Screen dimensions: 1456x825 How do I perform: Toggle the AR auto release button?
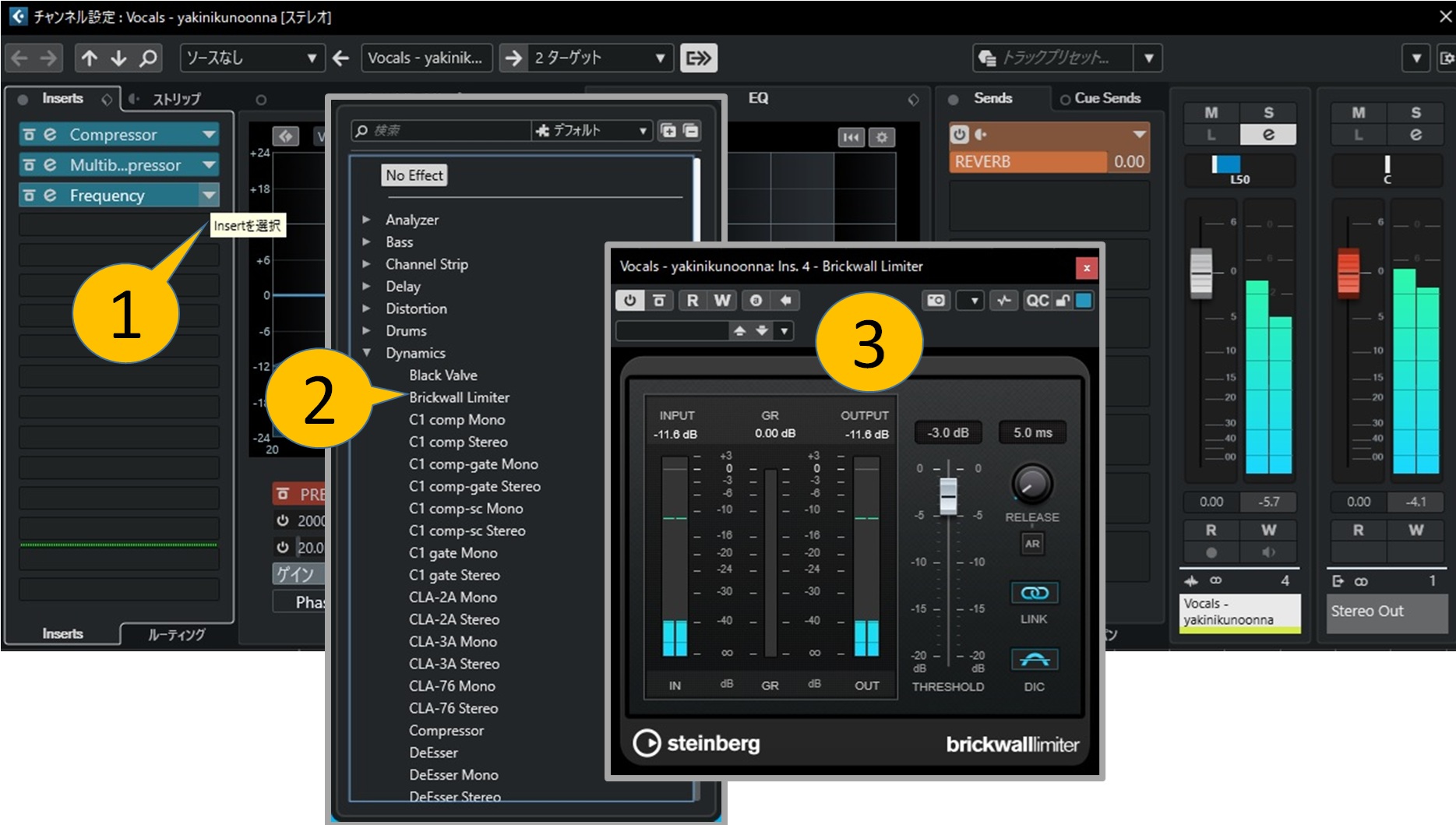coord(1032,544)
